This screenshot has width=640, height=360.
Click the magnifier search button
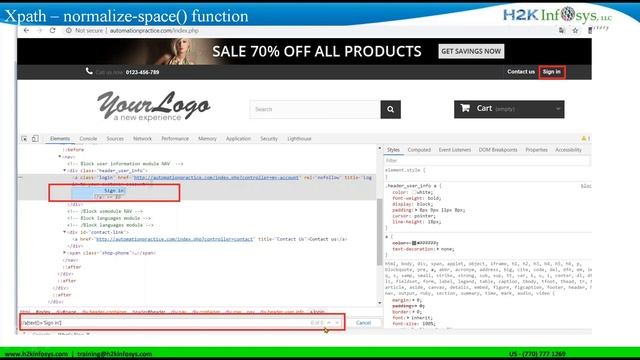pos(391,109)
